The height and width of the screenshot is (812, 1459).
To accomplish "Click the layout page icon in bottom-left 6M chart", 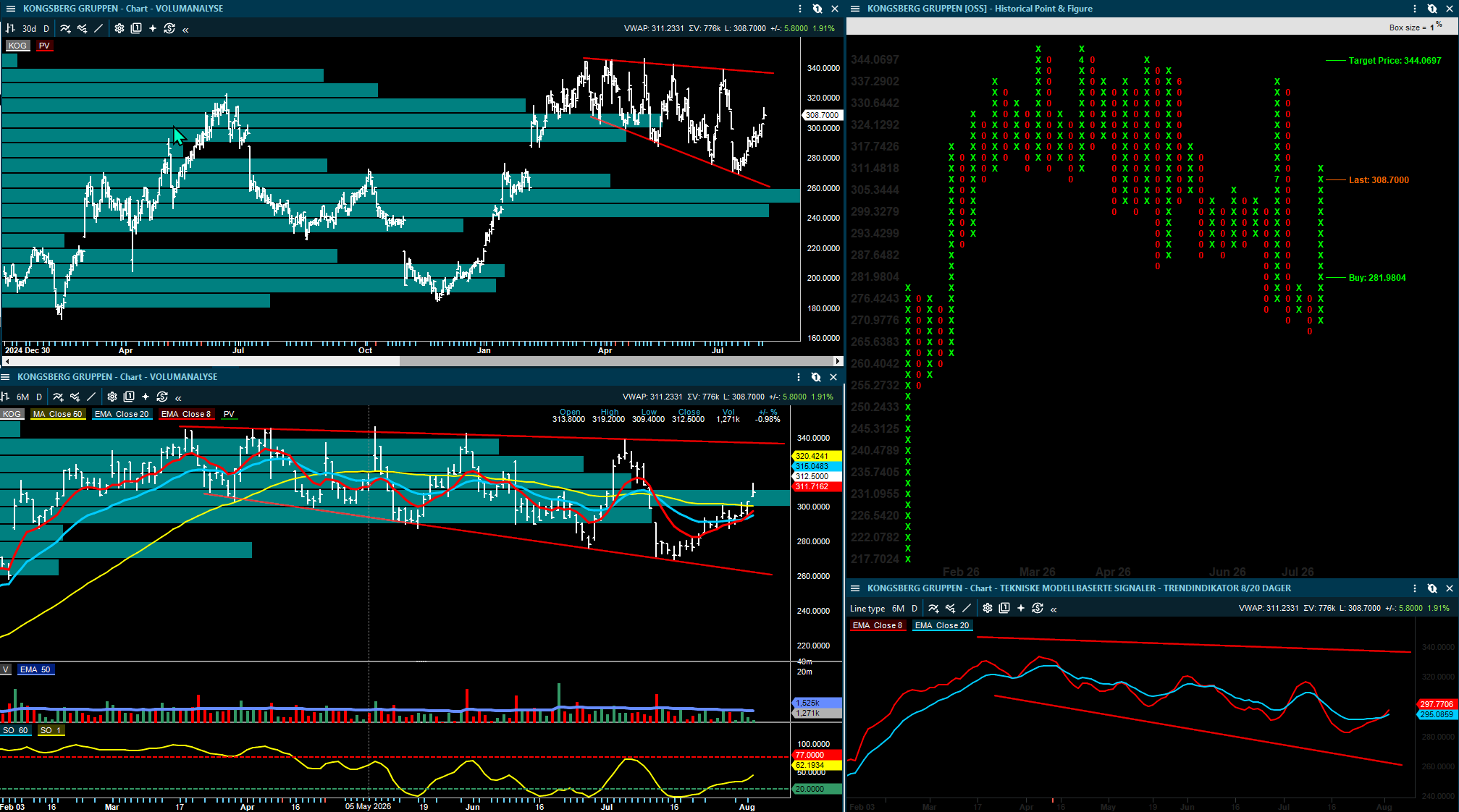I will click(x=129, y=397).
